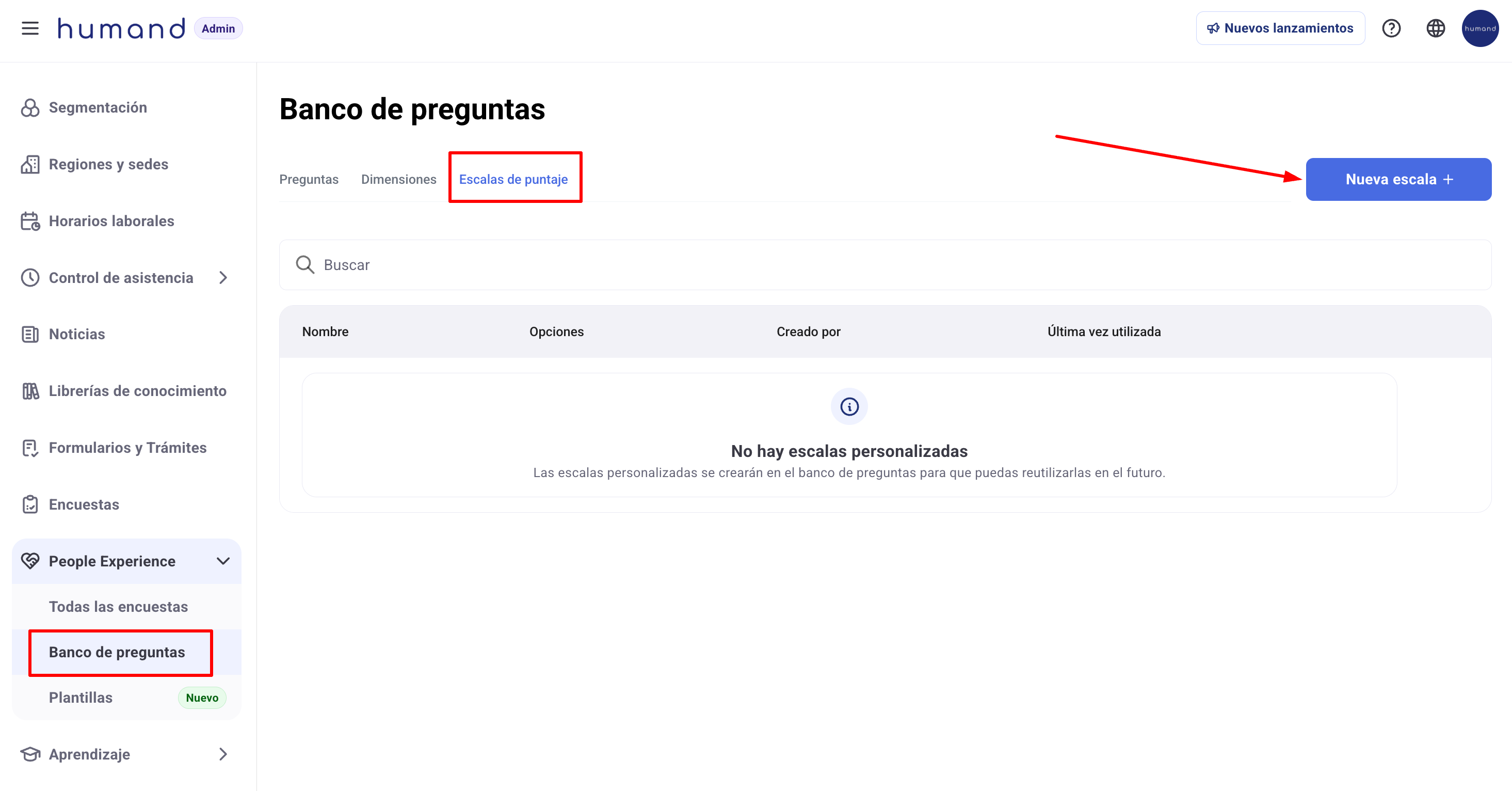1512x791 pixels.
Task: Click the help question mark icon
Action: (x=1391, y=28)
